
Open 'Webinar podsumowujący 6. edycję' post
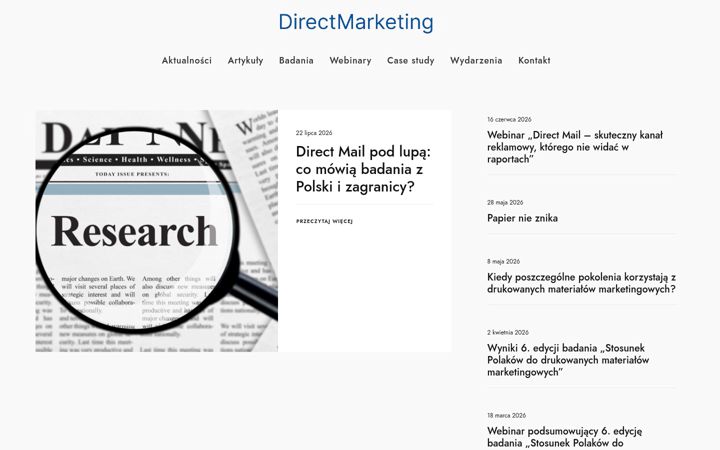(565, 437)
